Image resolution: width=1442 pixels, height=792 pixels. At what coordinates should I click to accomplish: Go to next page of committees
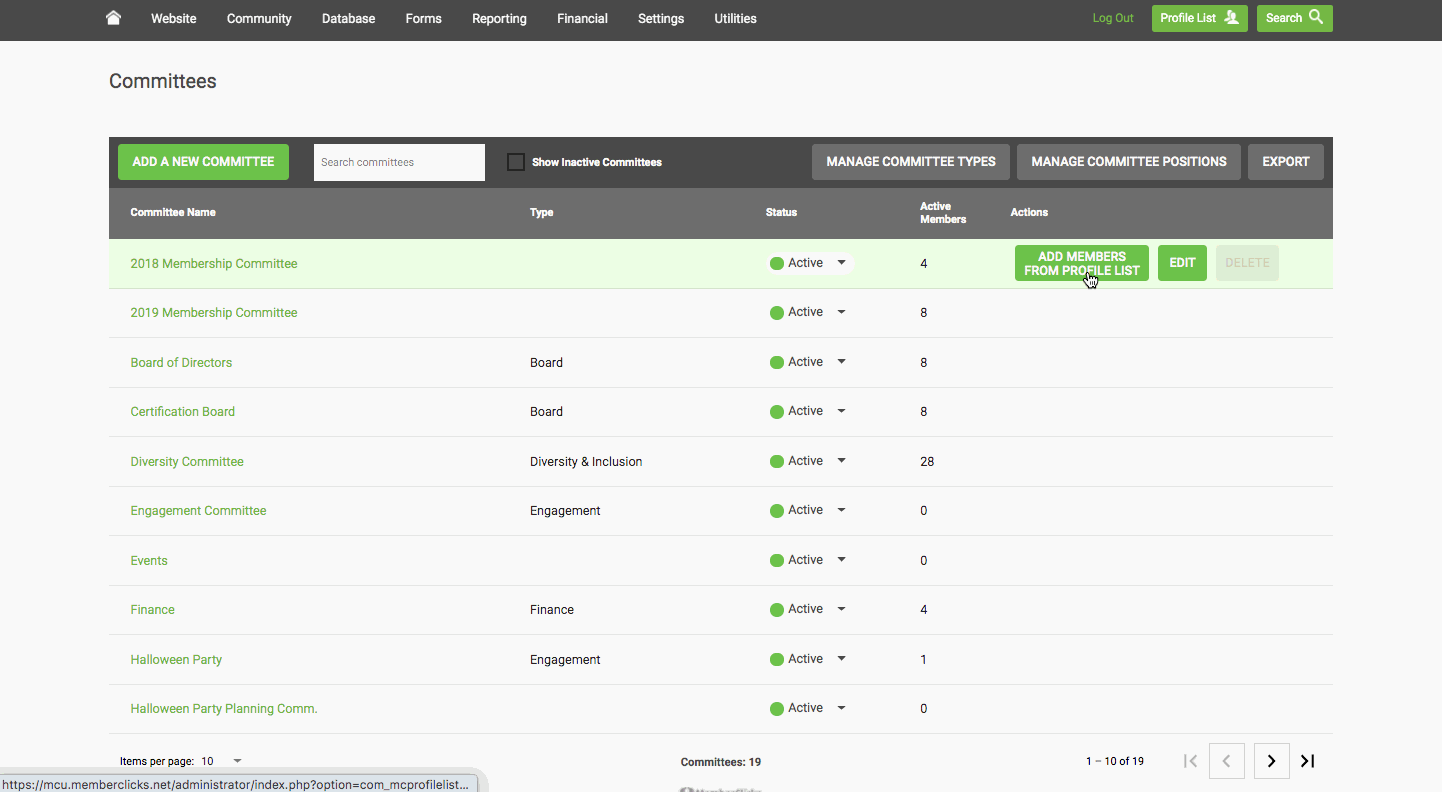coord(1271,761)
